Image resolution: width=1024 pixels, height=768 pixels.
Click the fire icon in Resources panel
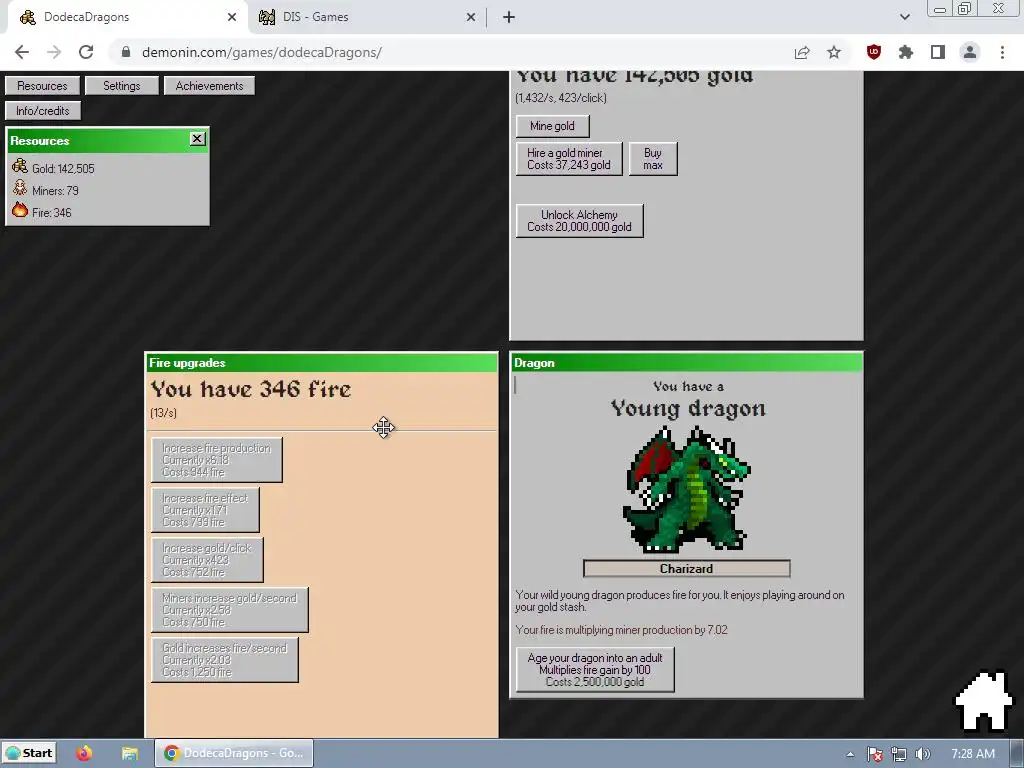pyautogui.click(x=20, y=210)
